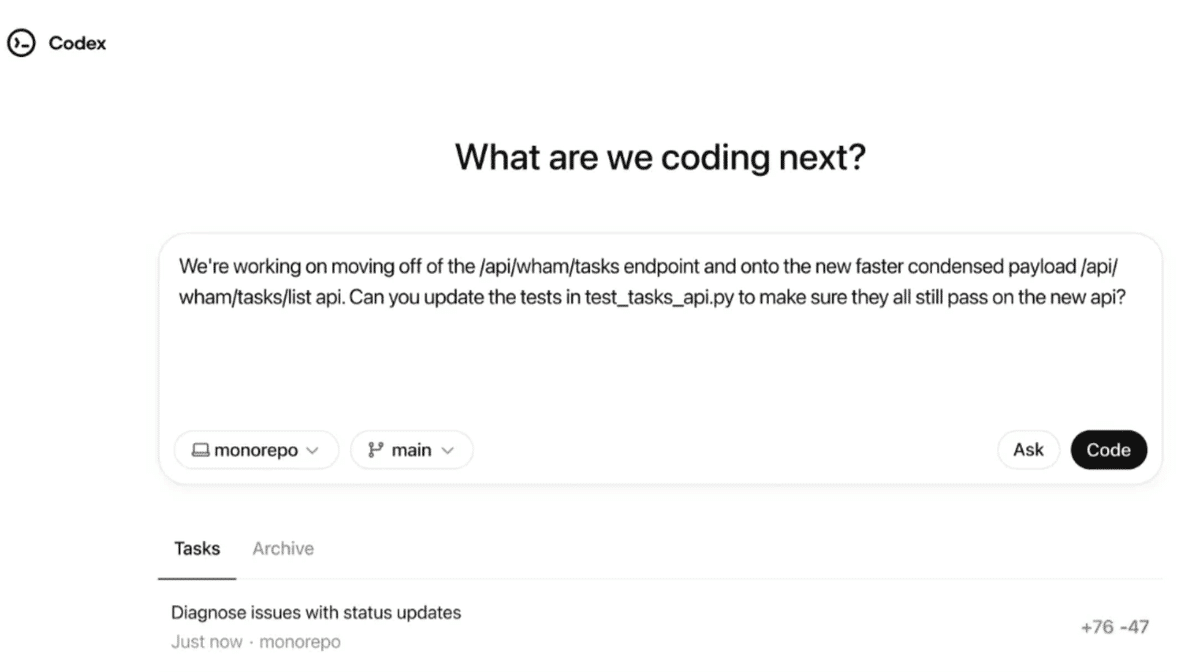
Task: Click the Codex wordmark text
Action: click(78, 44)
